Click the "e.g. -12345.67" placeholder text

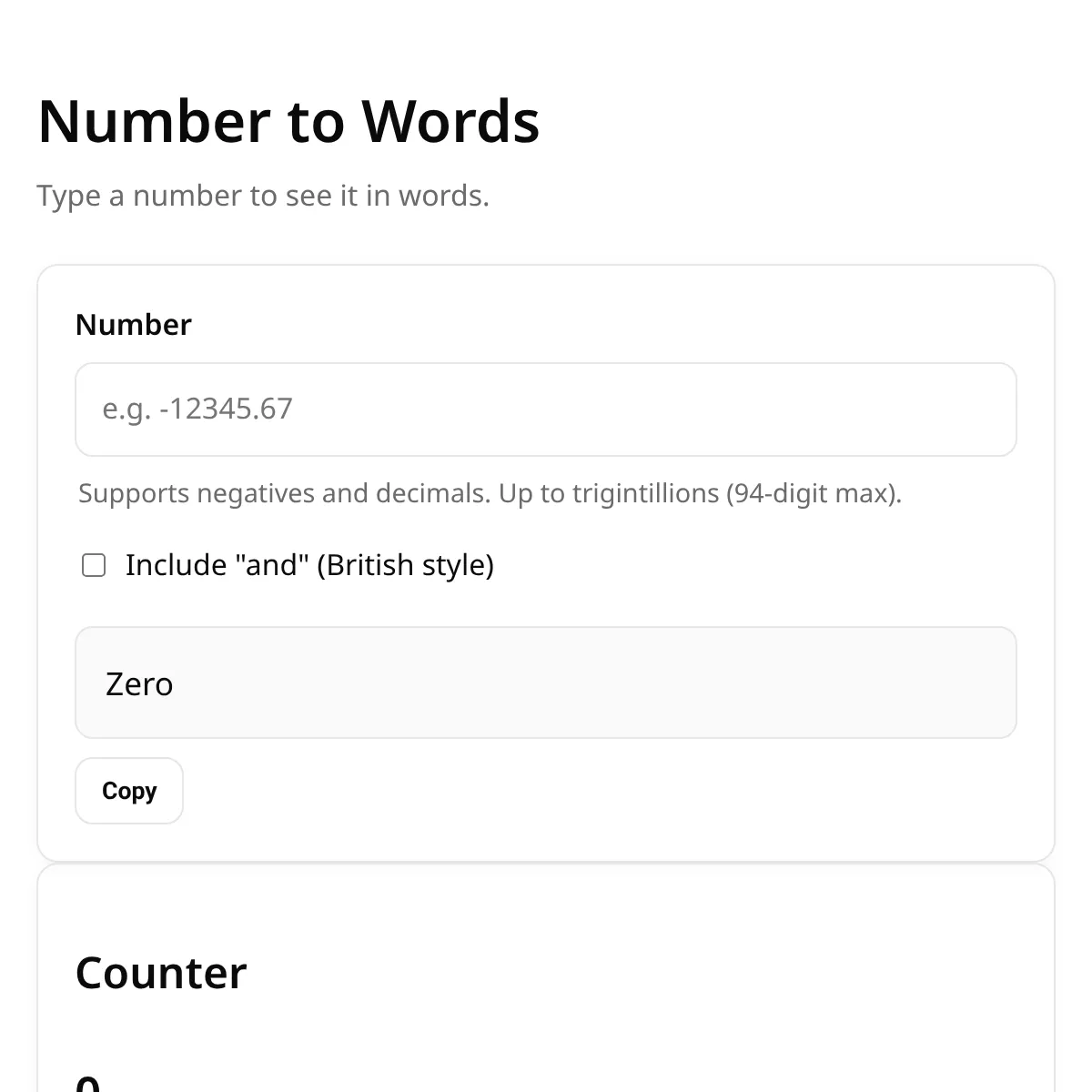[x=197, y=409]
